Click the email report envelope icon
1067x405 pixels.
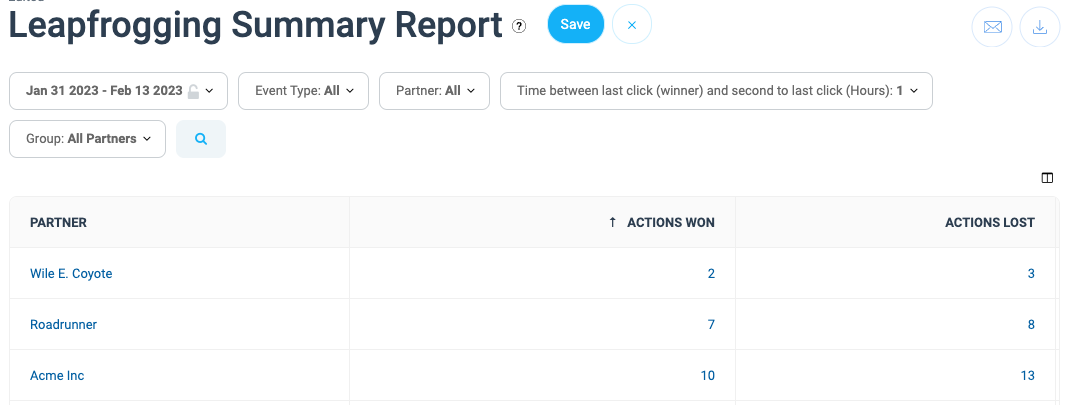(992, 27)
